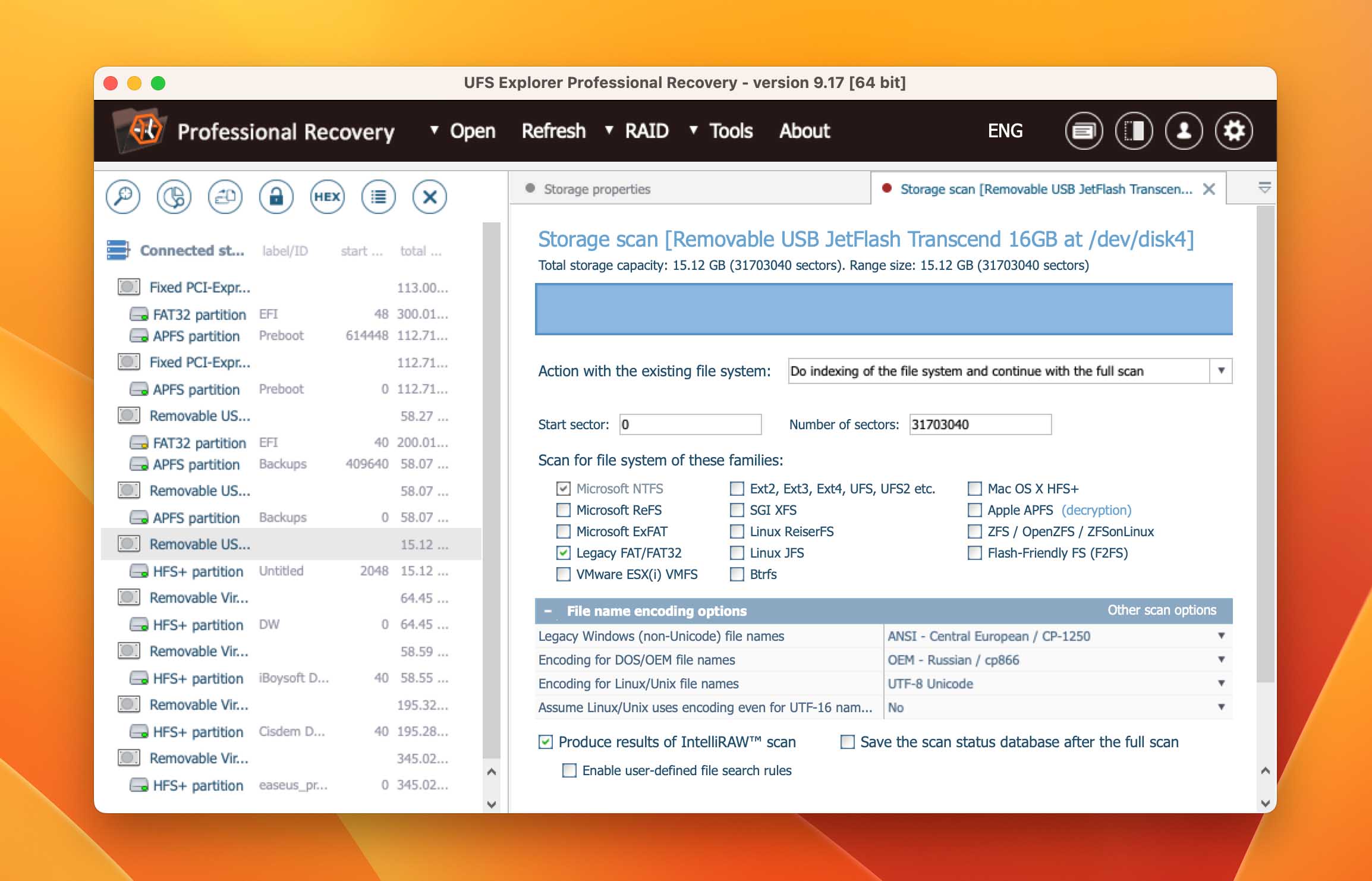Check Flash-Friendly FS (F2FS) checkbox
1372x881 pixels.
pos(975,553)
